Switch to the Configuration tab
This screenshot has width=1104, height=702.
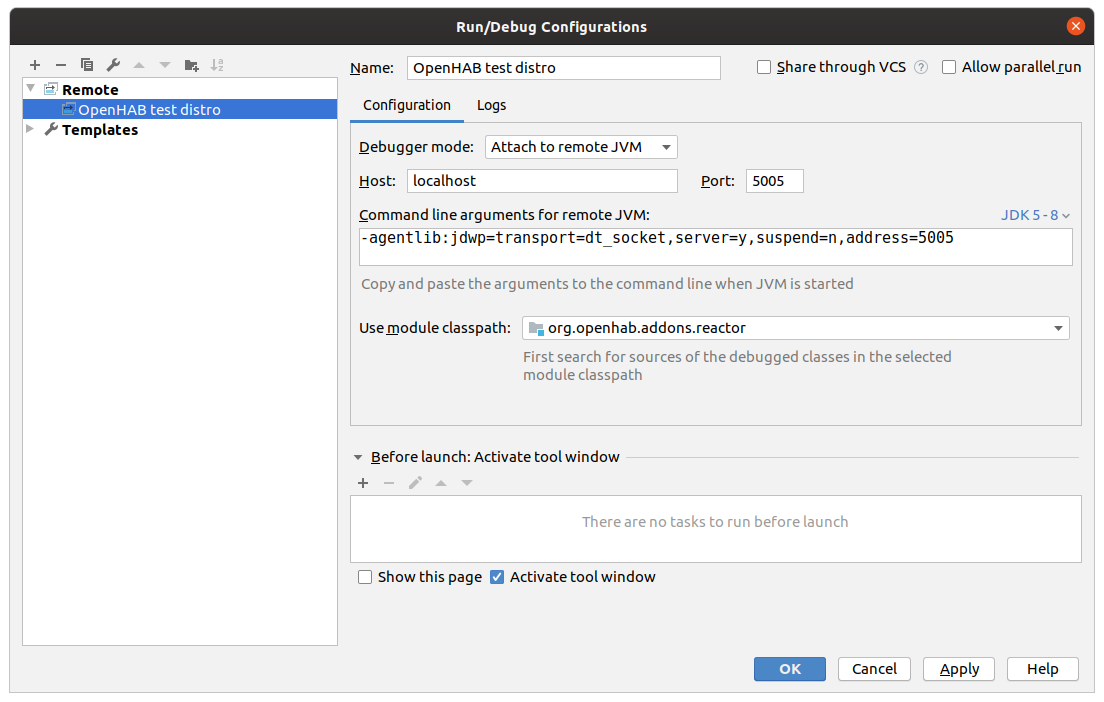[x=406, y=104]
